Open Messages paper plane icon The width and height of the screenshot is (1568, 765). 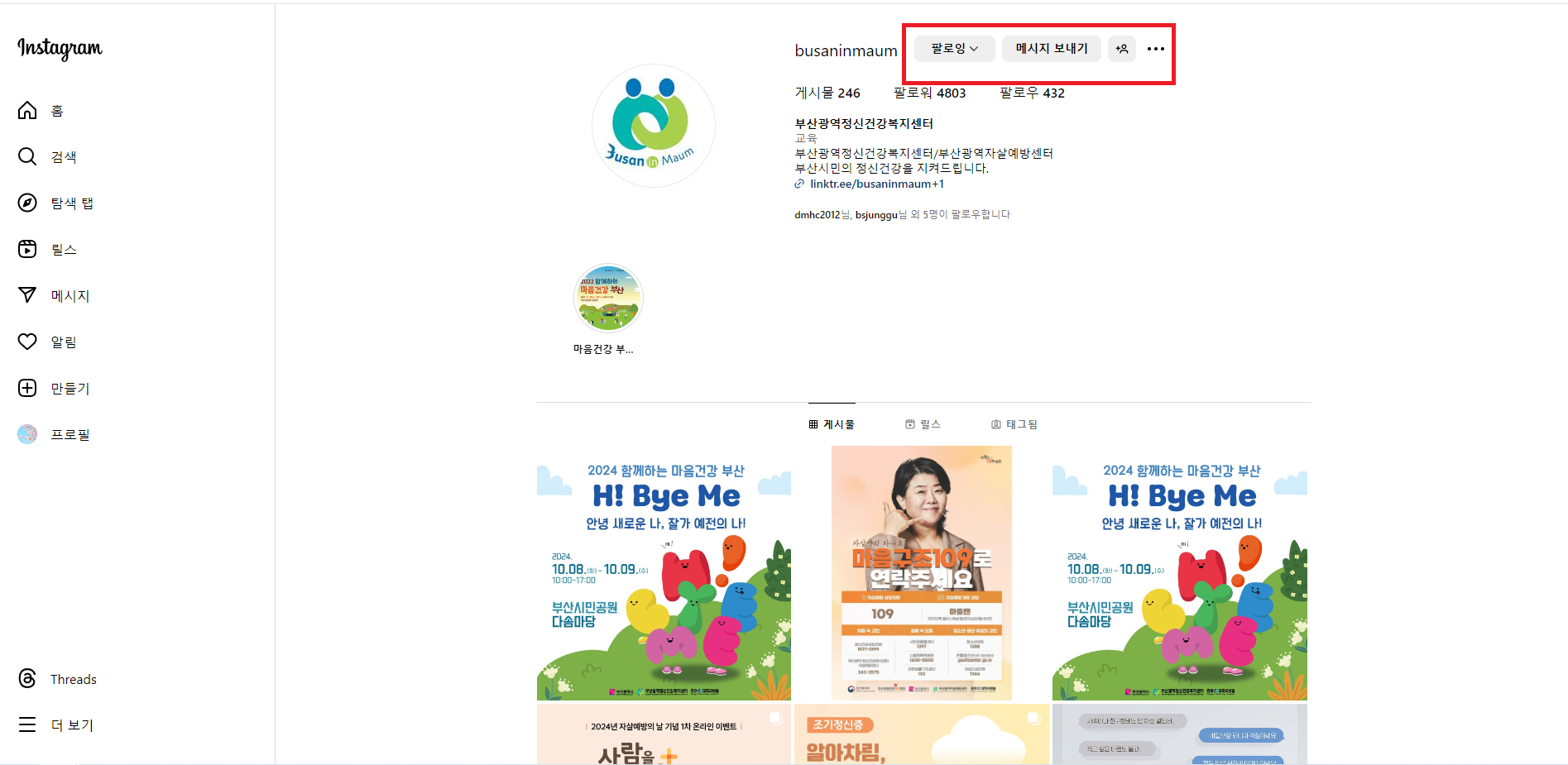(27, 295)
